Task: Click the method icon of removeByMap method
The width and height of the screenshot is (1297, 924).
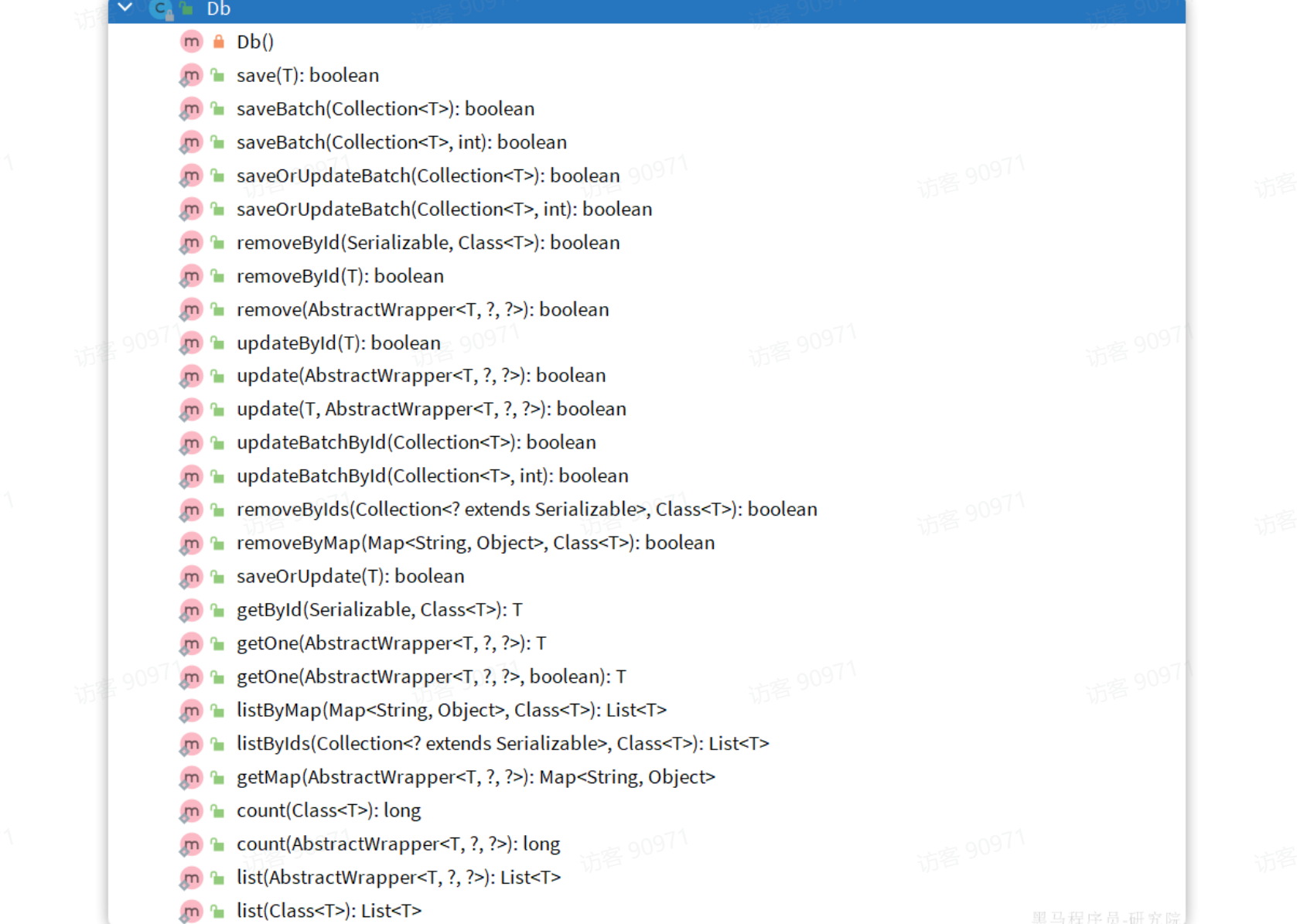Action: [x=191, y=543]
